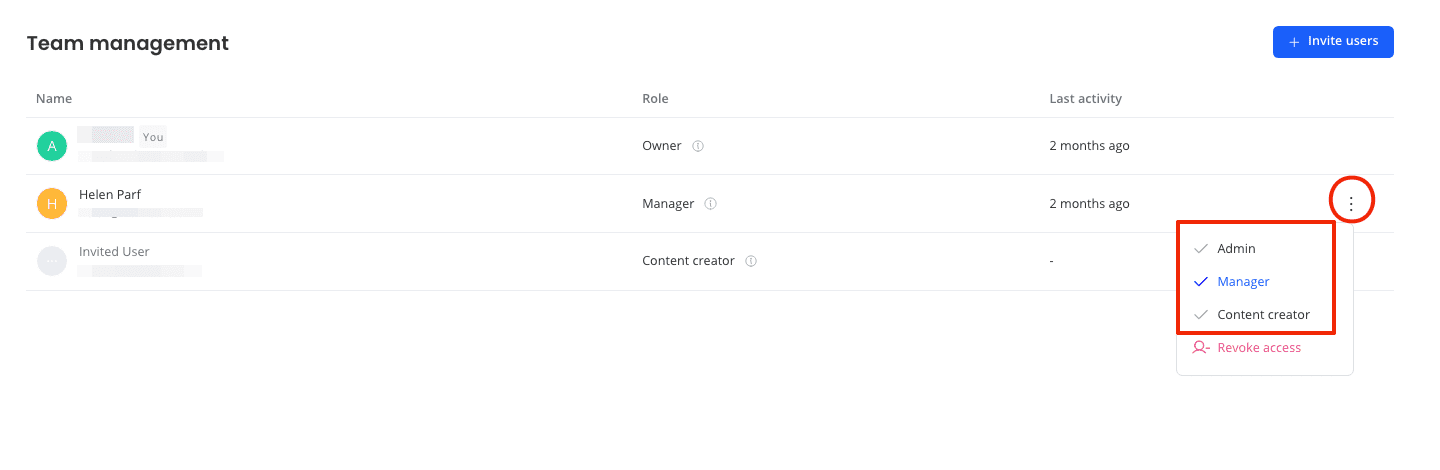1440x470 pixels.
Task: Click the info icon beside Content creator
Action: click(x=751, y=261)
